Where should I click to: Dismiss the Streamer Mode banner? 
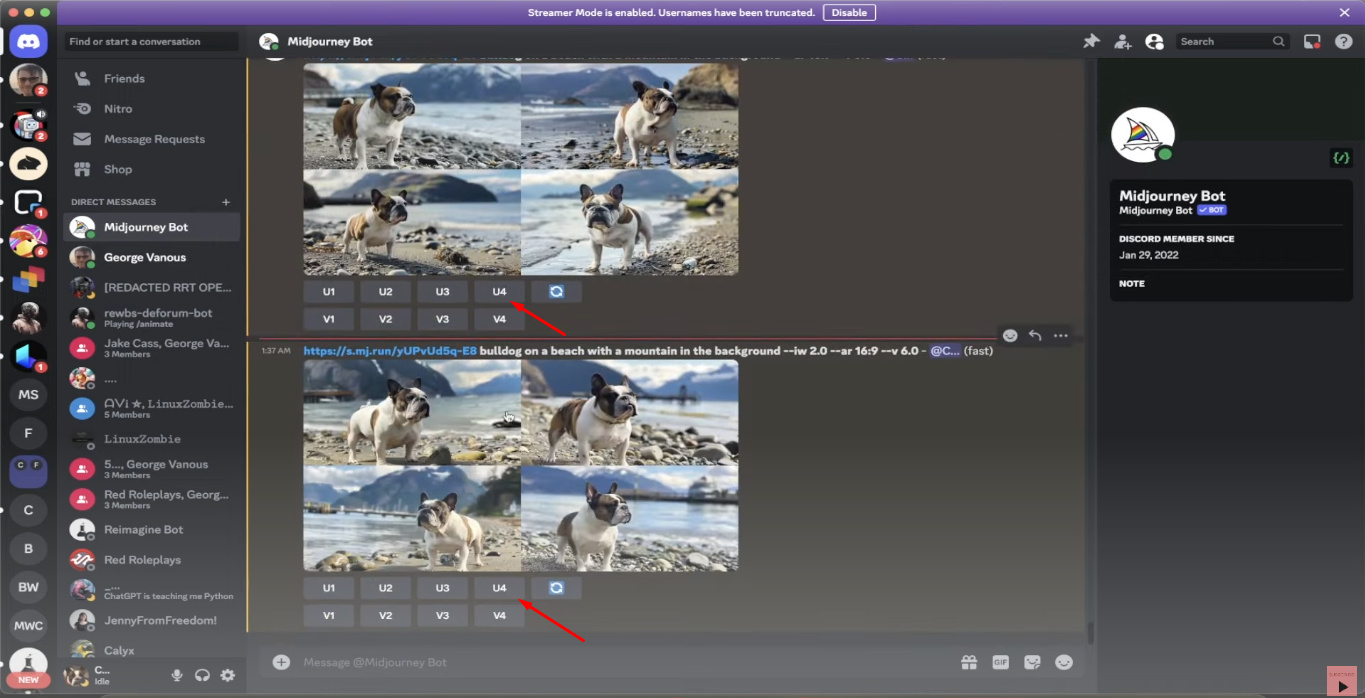pyautogui.click(x=1344, y=13)
